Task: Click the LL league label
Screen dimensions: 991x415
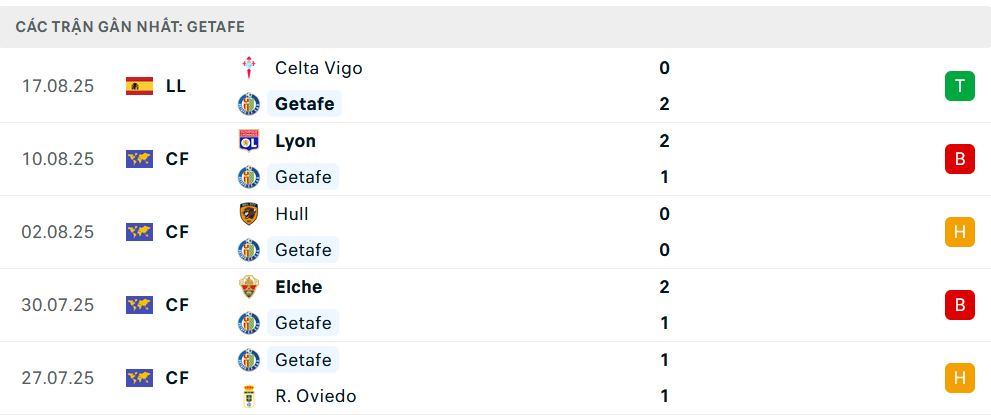Action: tap(176, 86)
